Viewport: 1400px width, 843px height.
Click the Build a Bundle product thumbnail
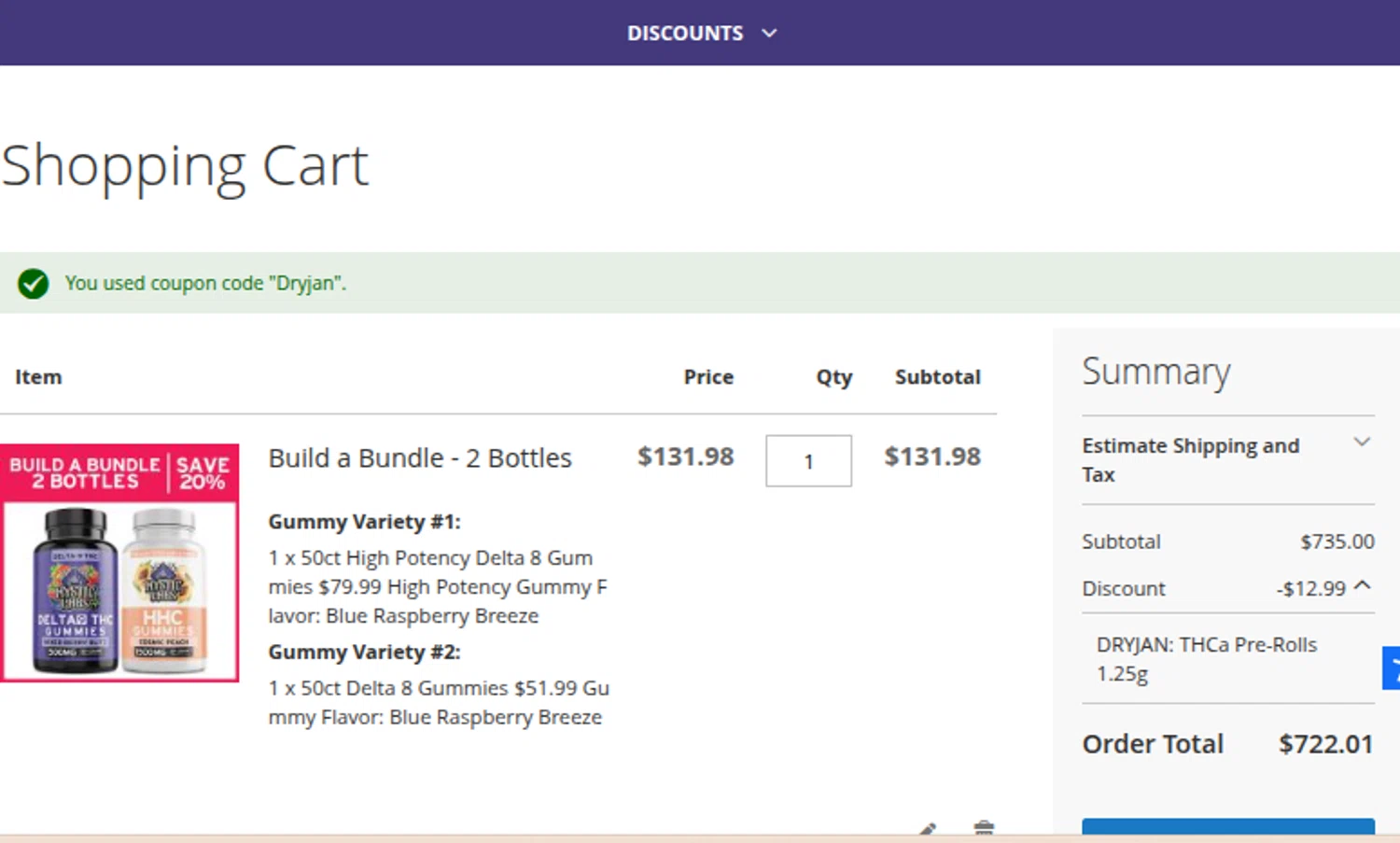[119, 563]
